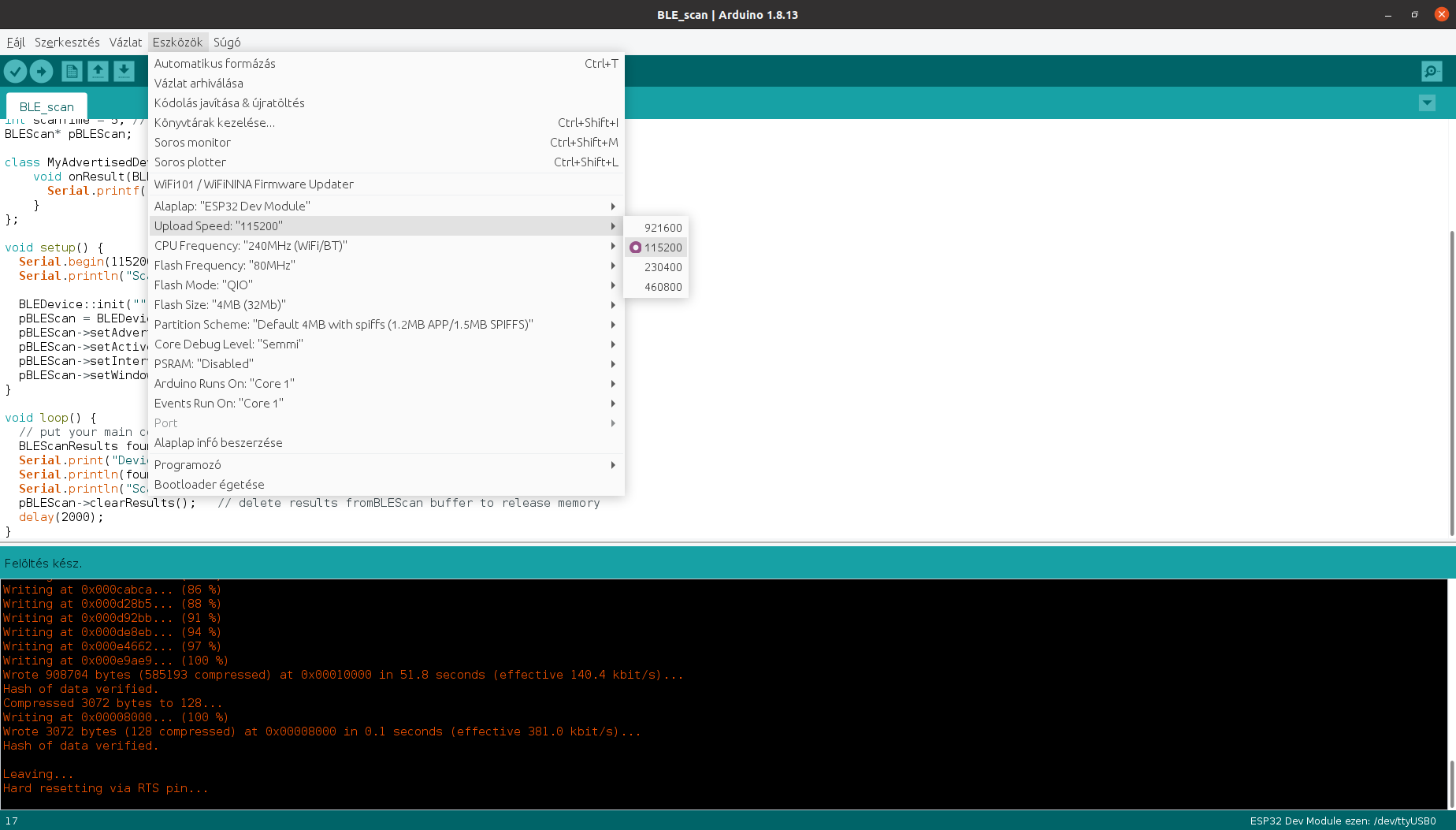Click the 'void loop() {' code line
Viewport: 1456px width, 830px height.
click(50, 418)
